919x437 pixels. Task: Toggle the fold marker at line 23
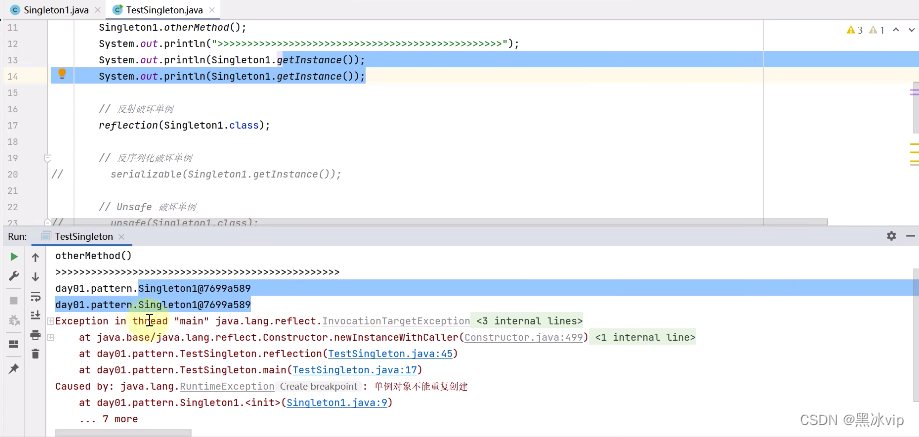click(47, 223)
